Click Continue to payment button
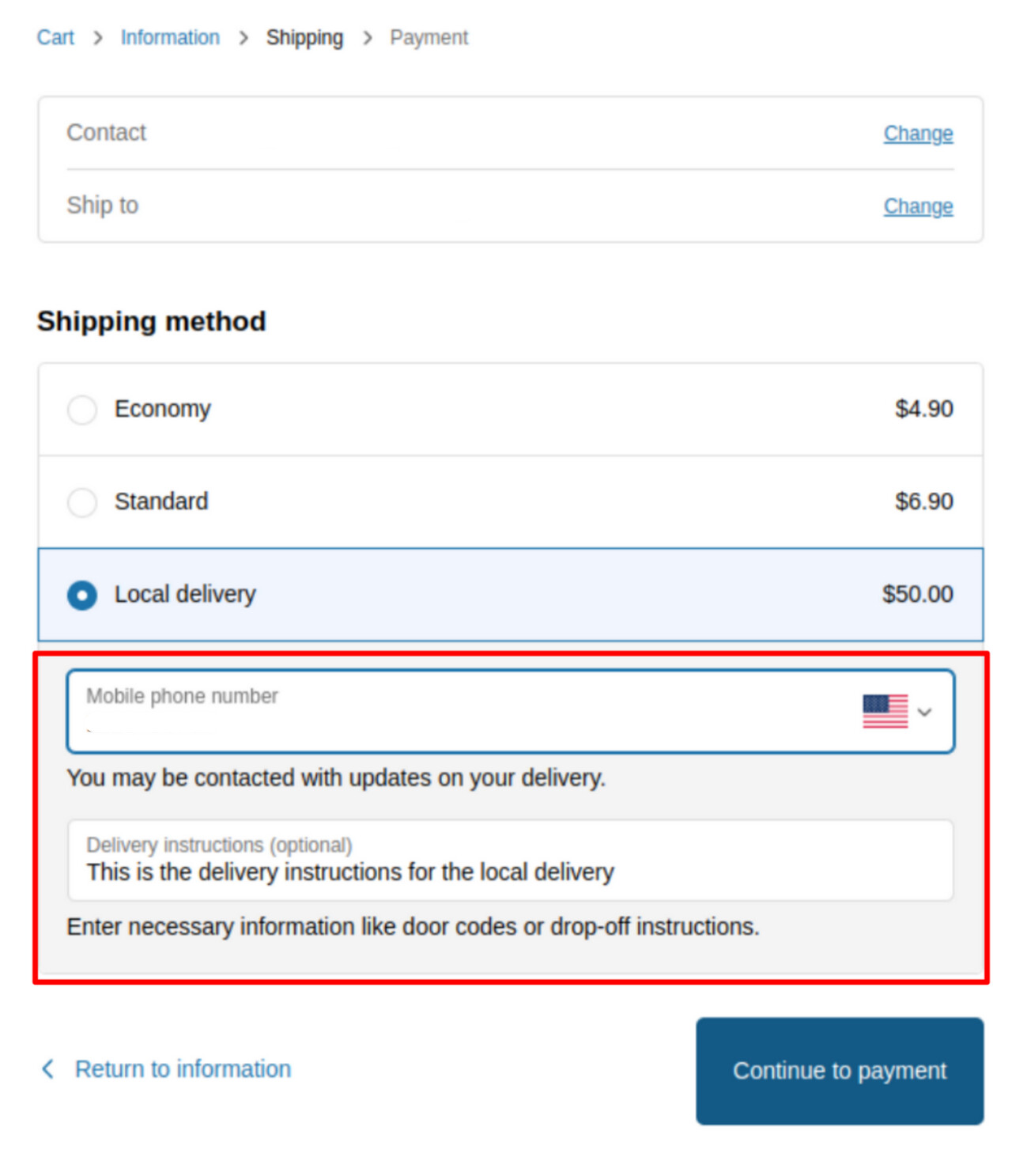The image size is (1027, 1176). tap(840, 1071)
